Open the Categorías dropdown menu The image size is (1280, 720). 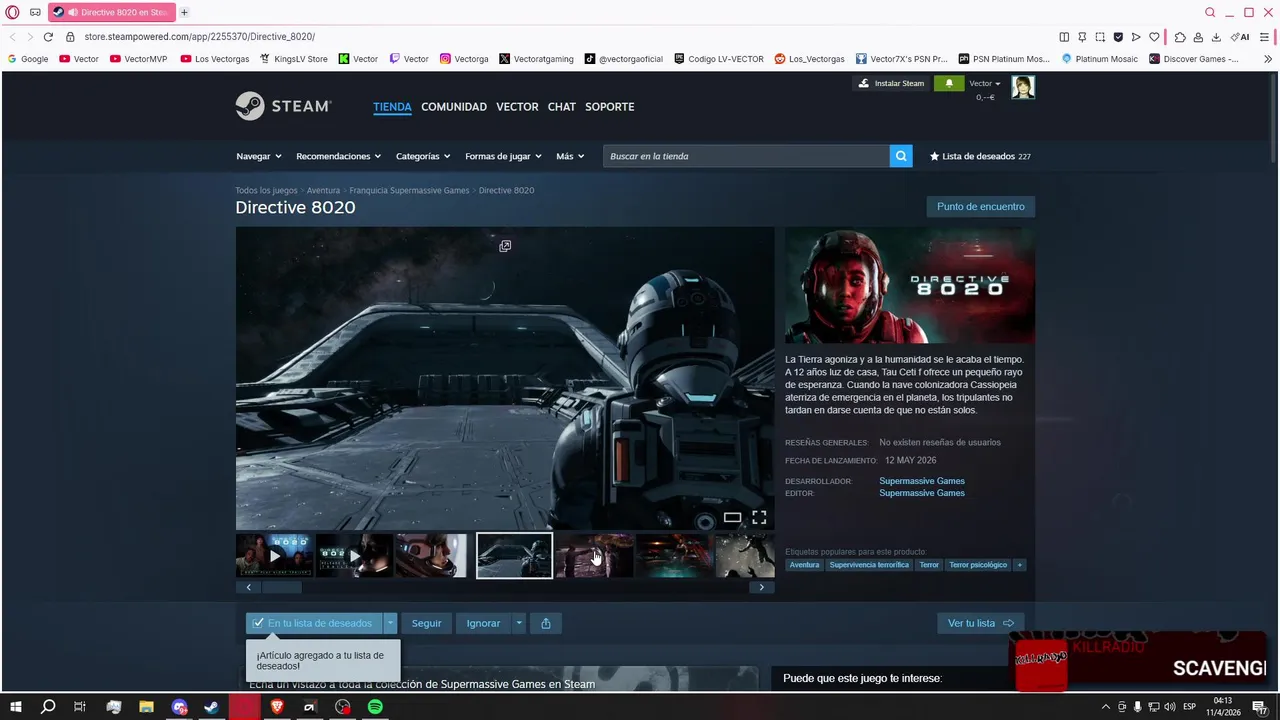[423, 156]
